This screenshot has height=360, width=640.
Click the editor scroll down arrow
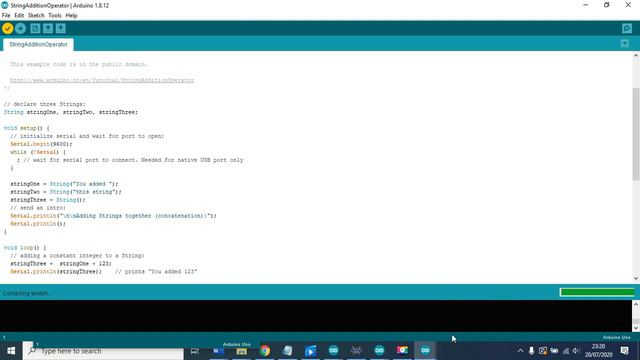pyautogui.click(x=636, y=278)
